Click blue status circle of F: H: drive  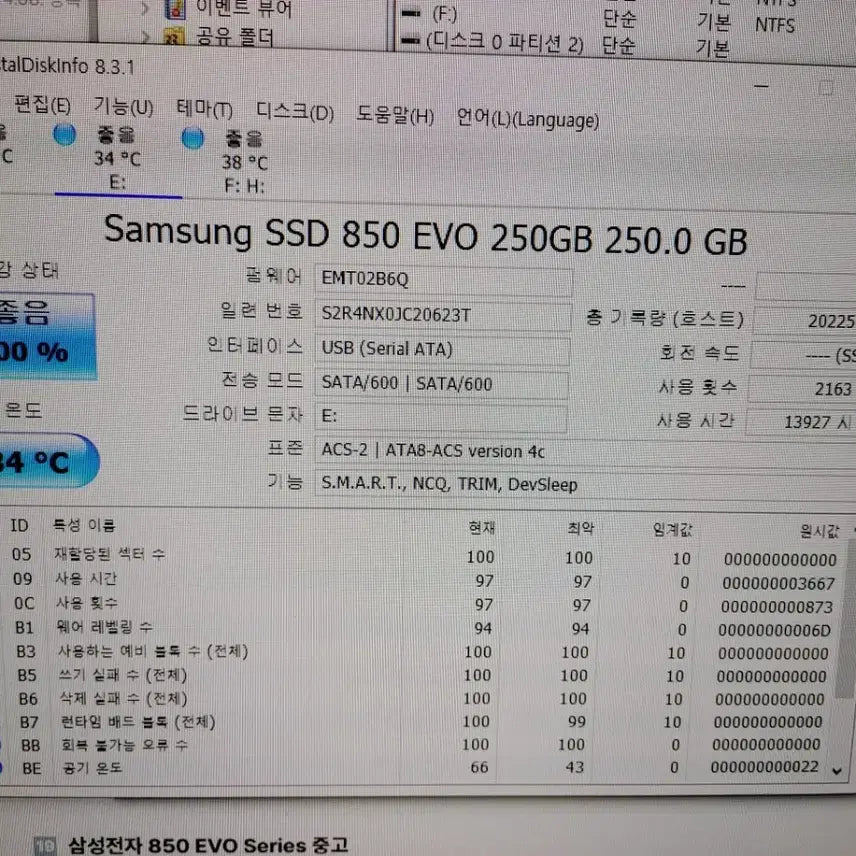click(x=193, y=138)
